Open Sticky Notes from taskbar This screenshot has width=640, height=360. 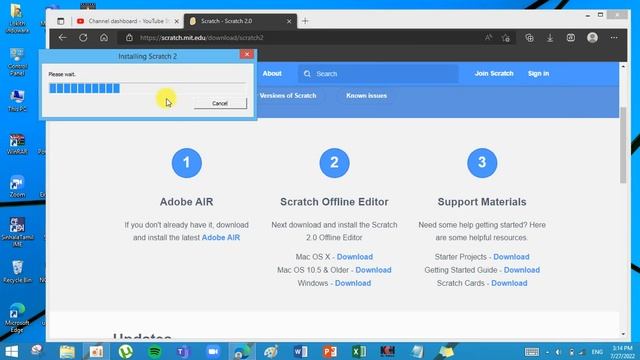[446, 351]
